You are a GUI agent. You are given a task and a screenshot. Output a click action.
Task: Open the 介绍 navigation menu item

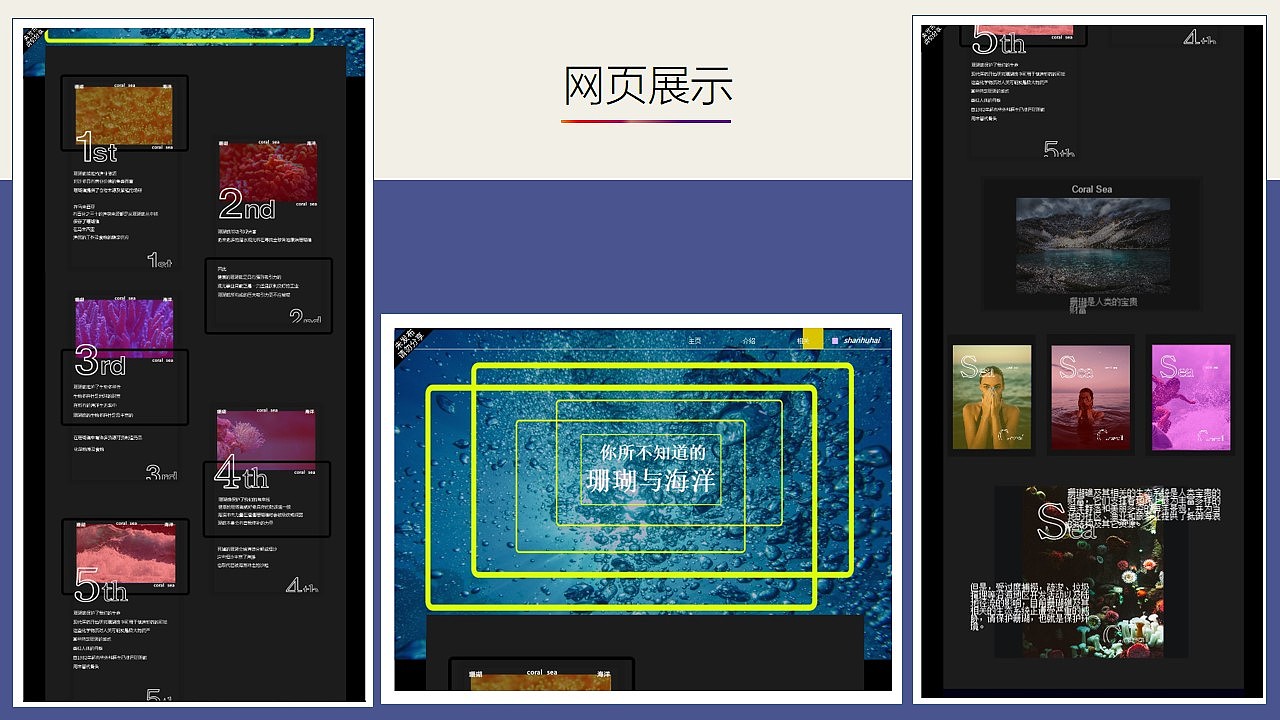pos(749,340)
